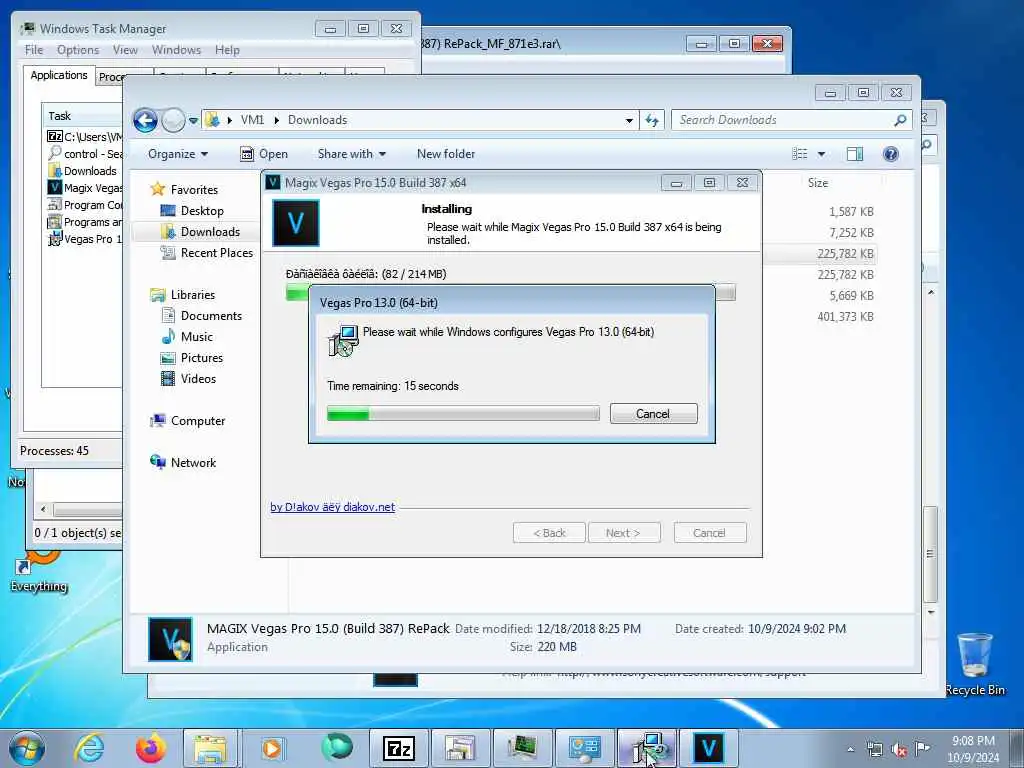Expand view options dropdown arrow
Viewport: 1024px width, 768px height.
[x=822, y=154]
